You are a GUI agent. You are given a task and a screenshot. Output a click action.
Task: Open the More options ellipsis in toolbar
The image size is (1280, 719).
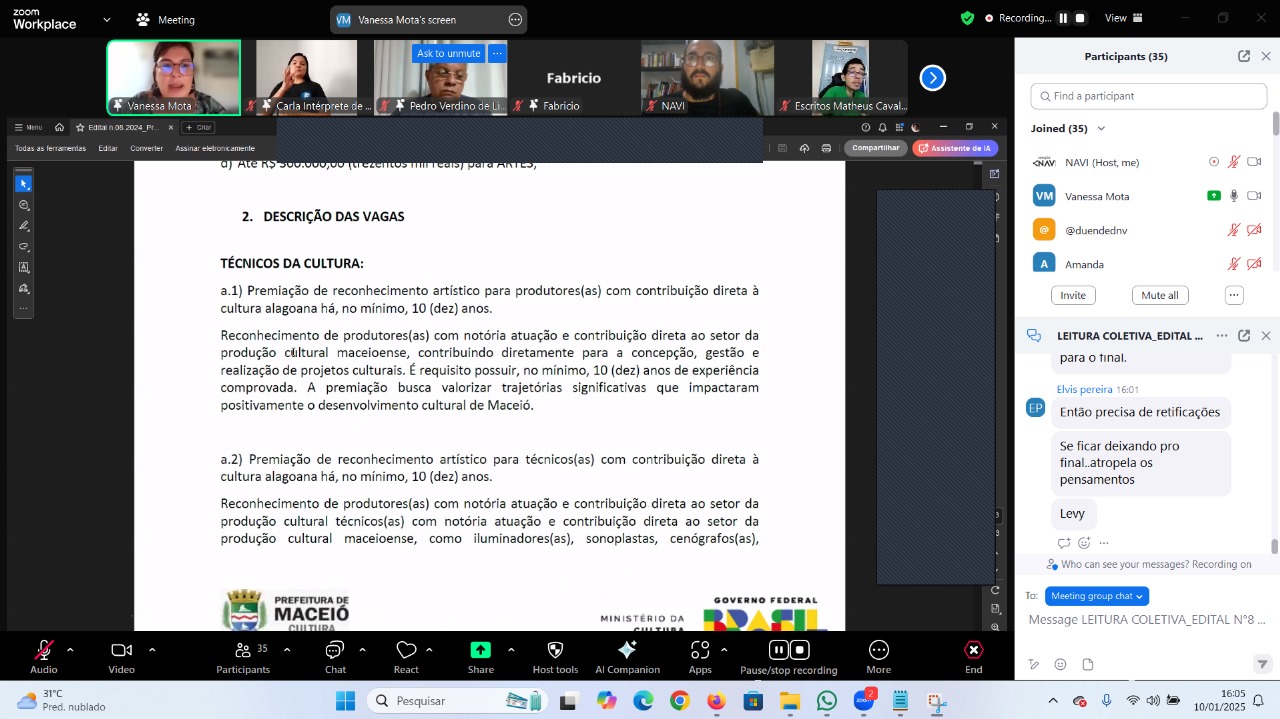[x=879, y=651]
